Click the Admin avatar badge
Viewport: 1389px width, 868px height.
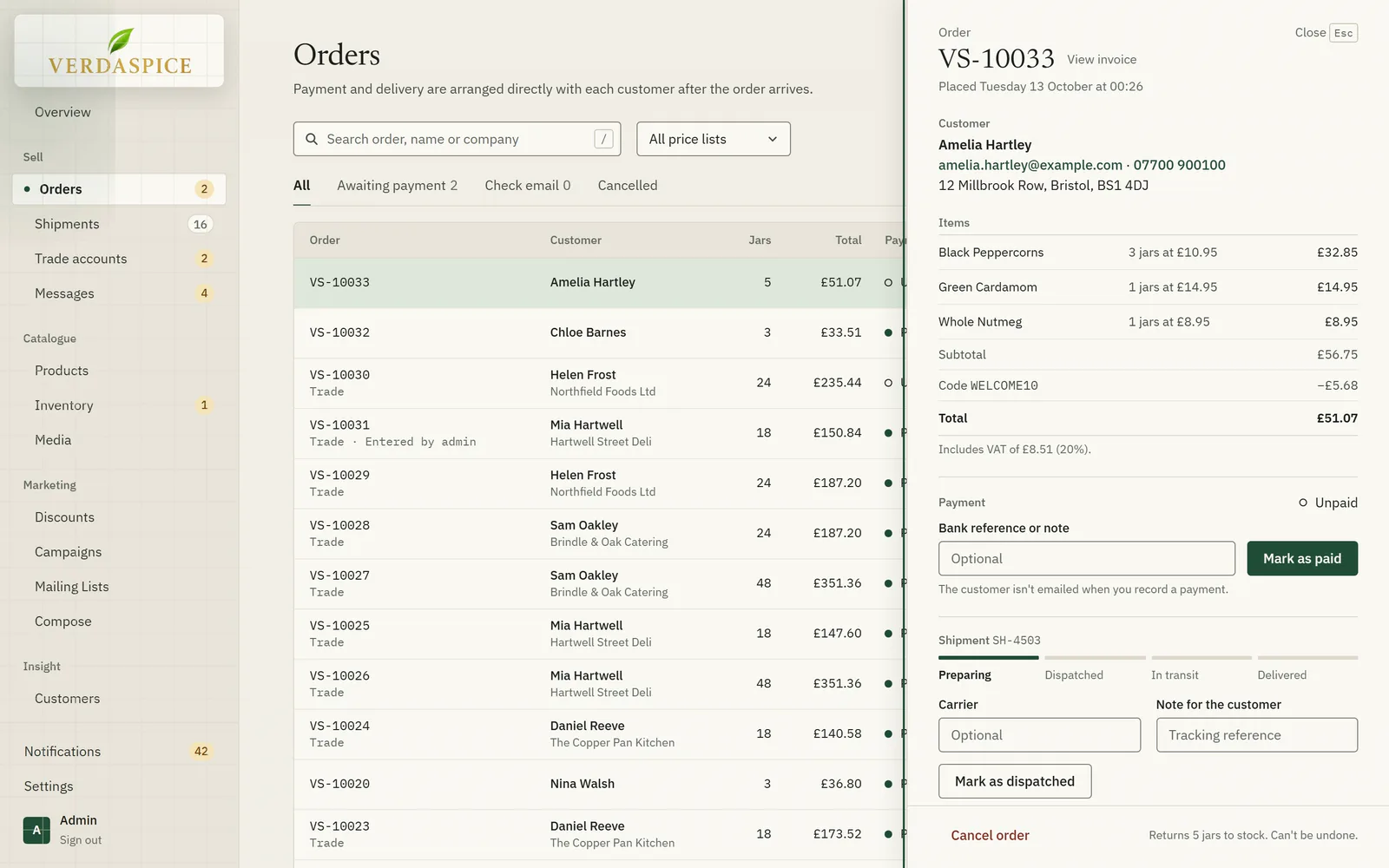click(36, 830)
